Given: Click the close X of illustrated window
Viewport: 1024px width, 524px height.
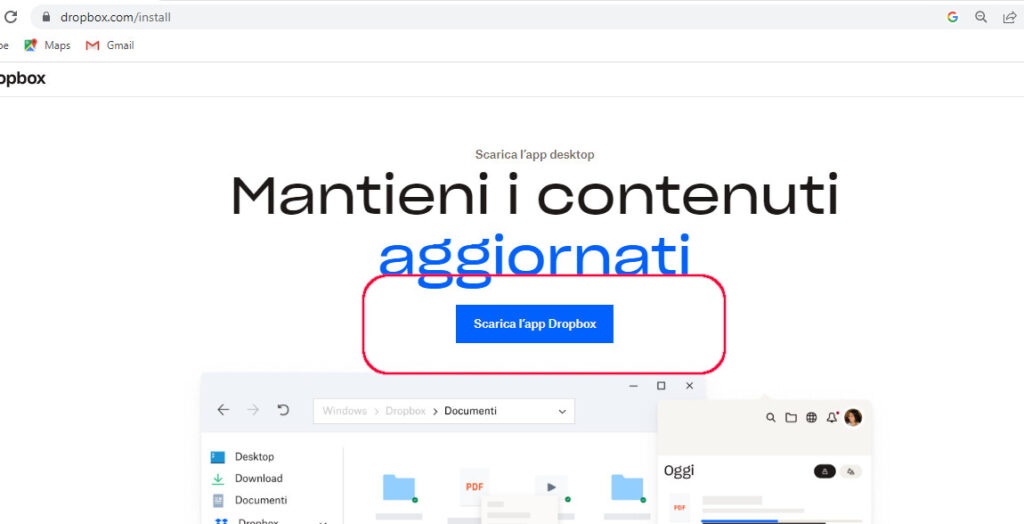Looking at the screenshot, I should pyautogui.click(x=690, y=386).
